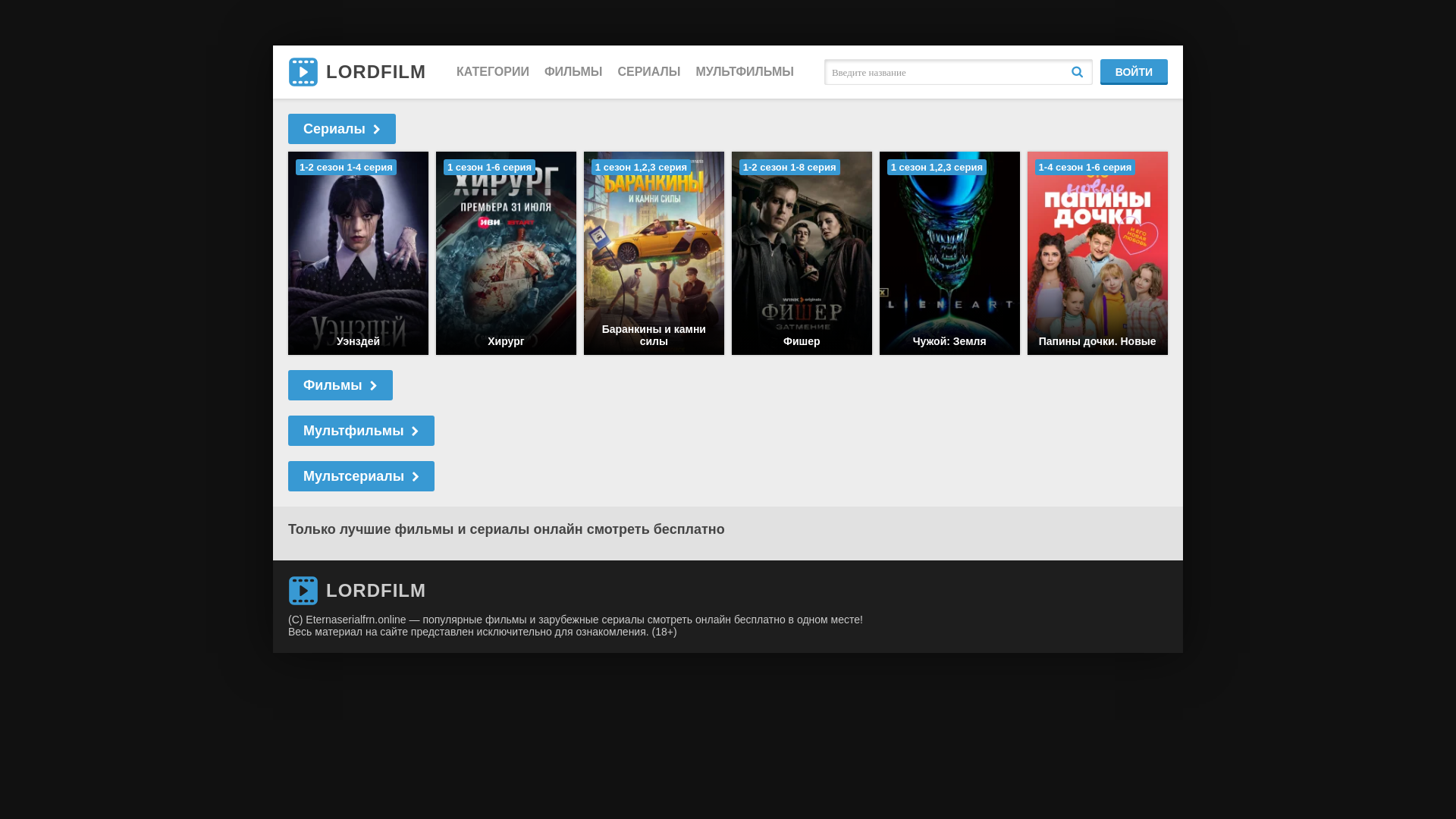
Task: Click the LORDFILM header text link
Action: click(375, 72)
